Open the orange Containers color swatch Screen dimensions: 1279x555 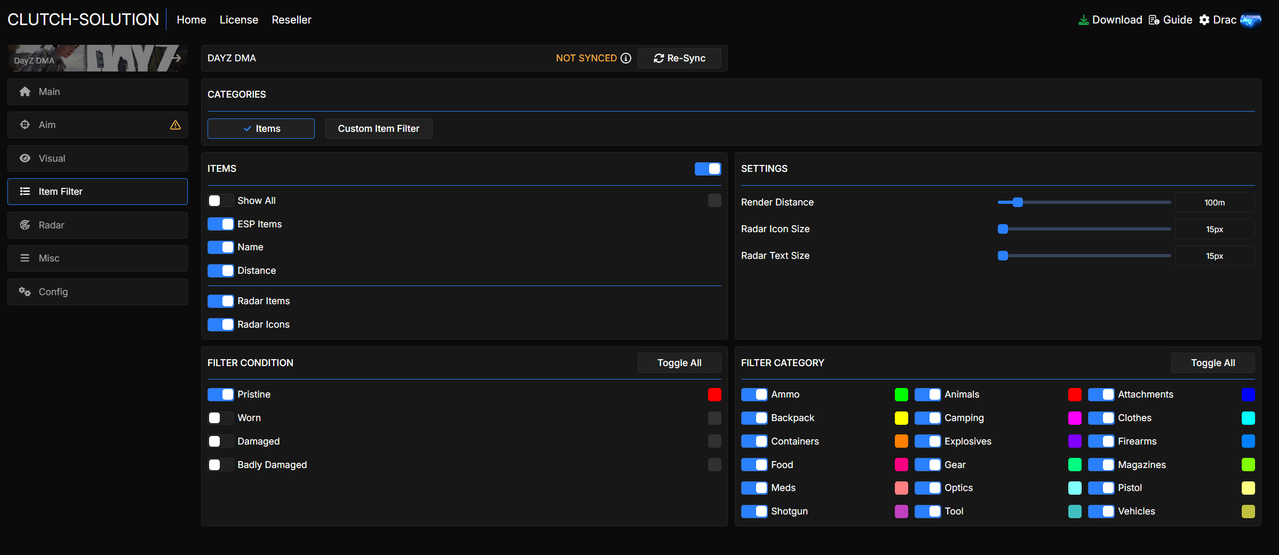(901, 441)
